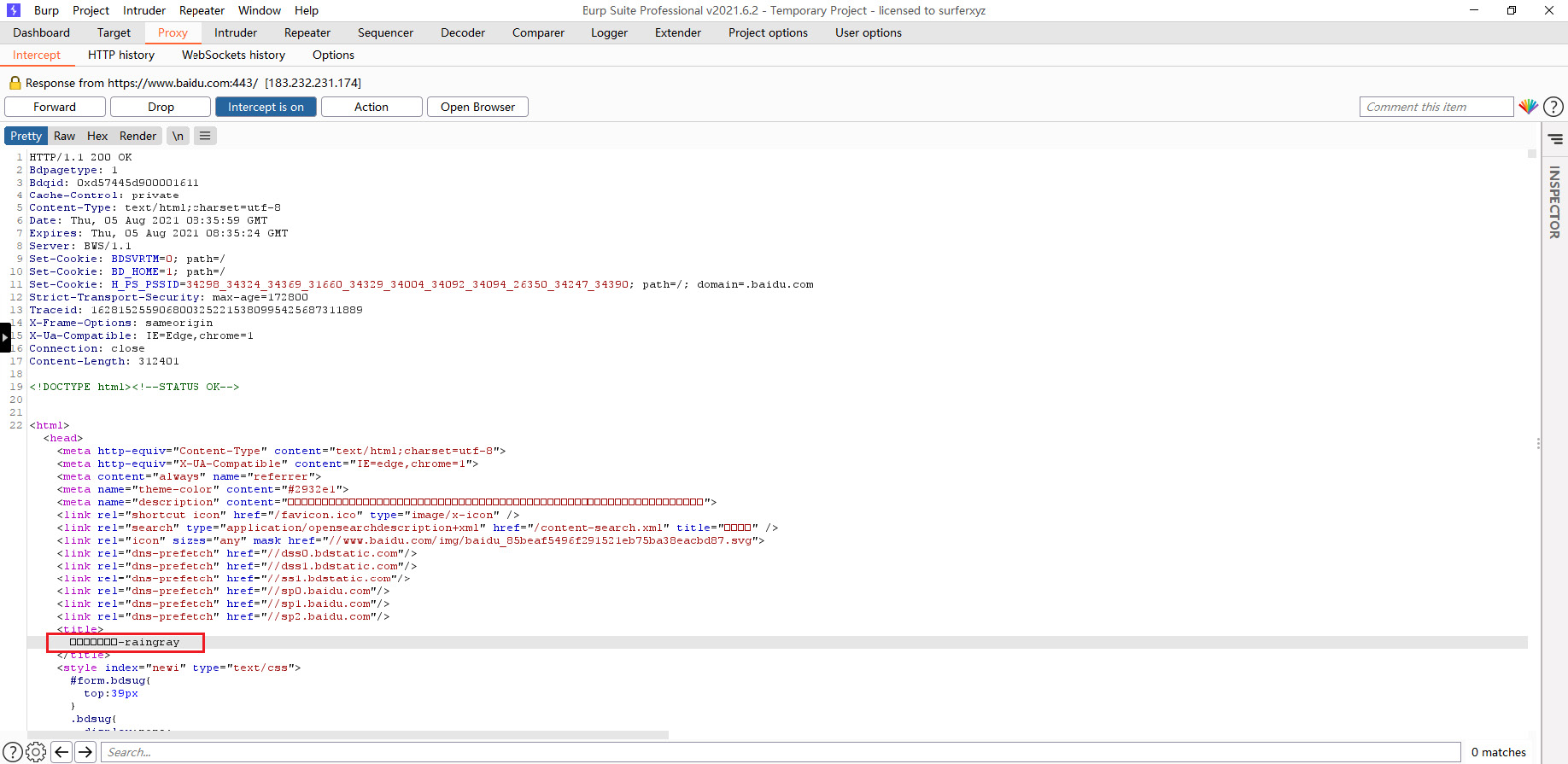Click the 'X-Frame-Options: sameorigin' line
The height and width of the screenshot is (764, 1568).
point(121,323)
